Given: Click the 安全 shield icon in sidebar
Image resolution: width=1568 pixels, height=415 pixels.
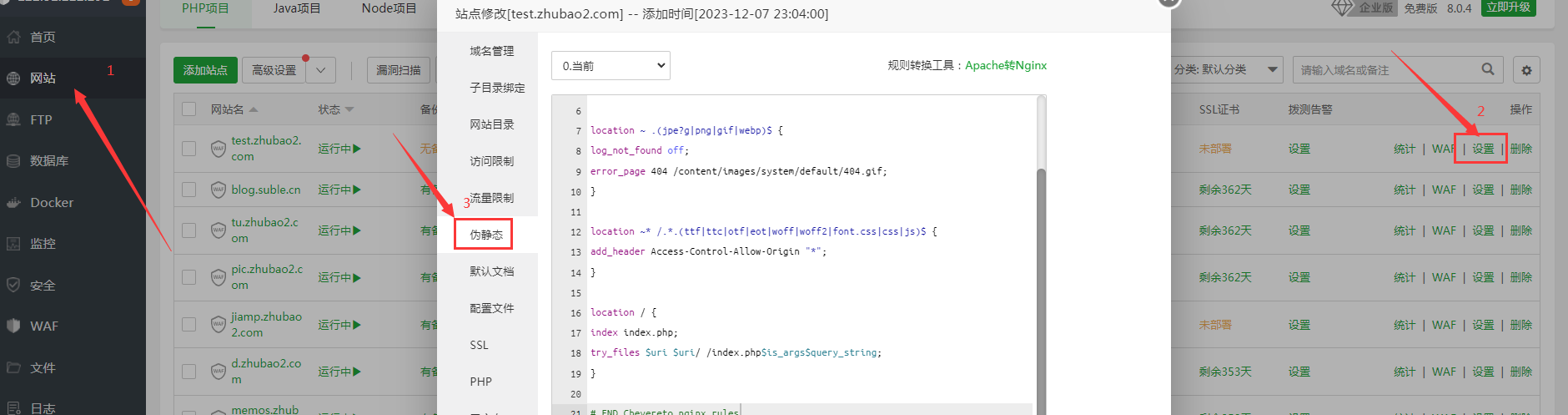Looking at the screenshot, I should 13,285.
